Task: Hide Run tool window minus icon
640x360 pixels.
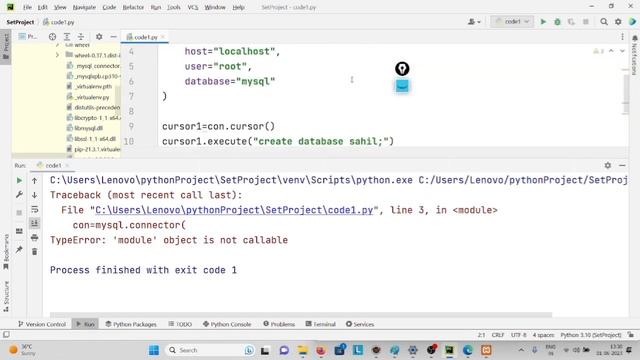Action: 622,165
